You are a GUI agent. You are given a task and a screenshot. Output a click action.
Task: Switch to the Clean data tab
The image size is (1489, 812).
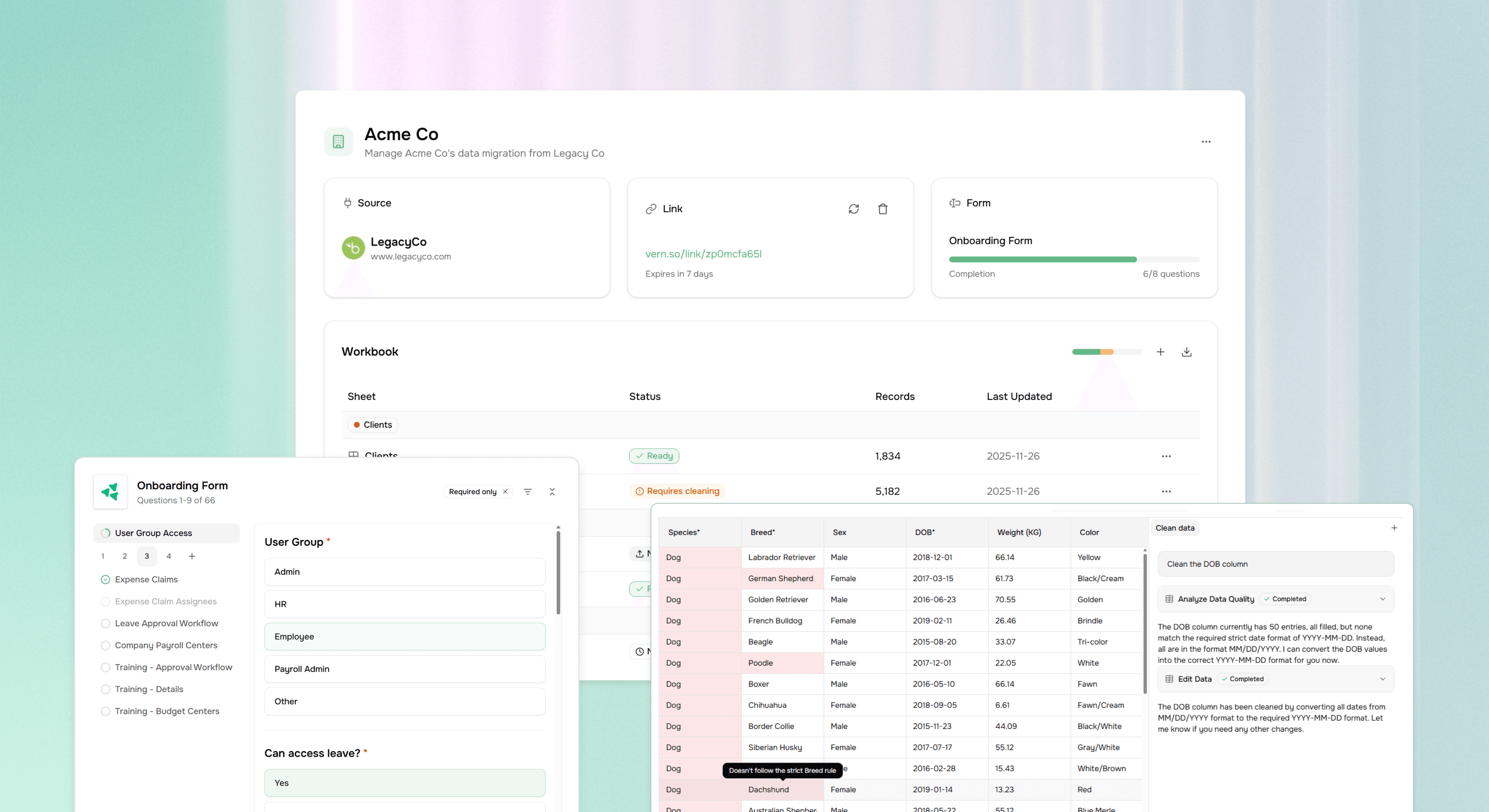[x=1175, y=528]
